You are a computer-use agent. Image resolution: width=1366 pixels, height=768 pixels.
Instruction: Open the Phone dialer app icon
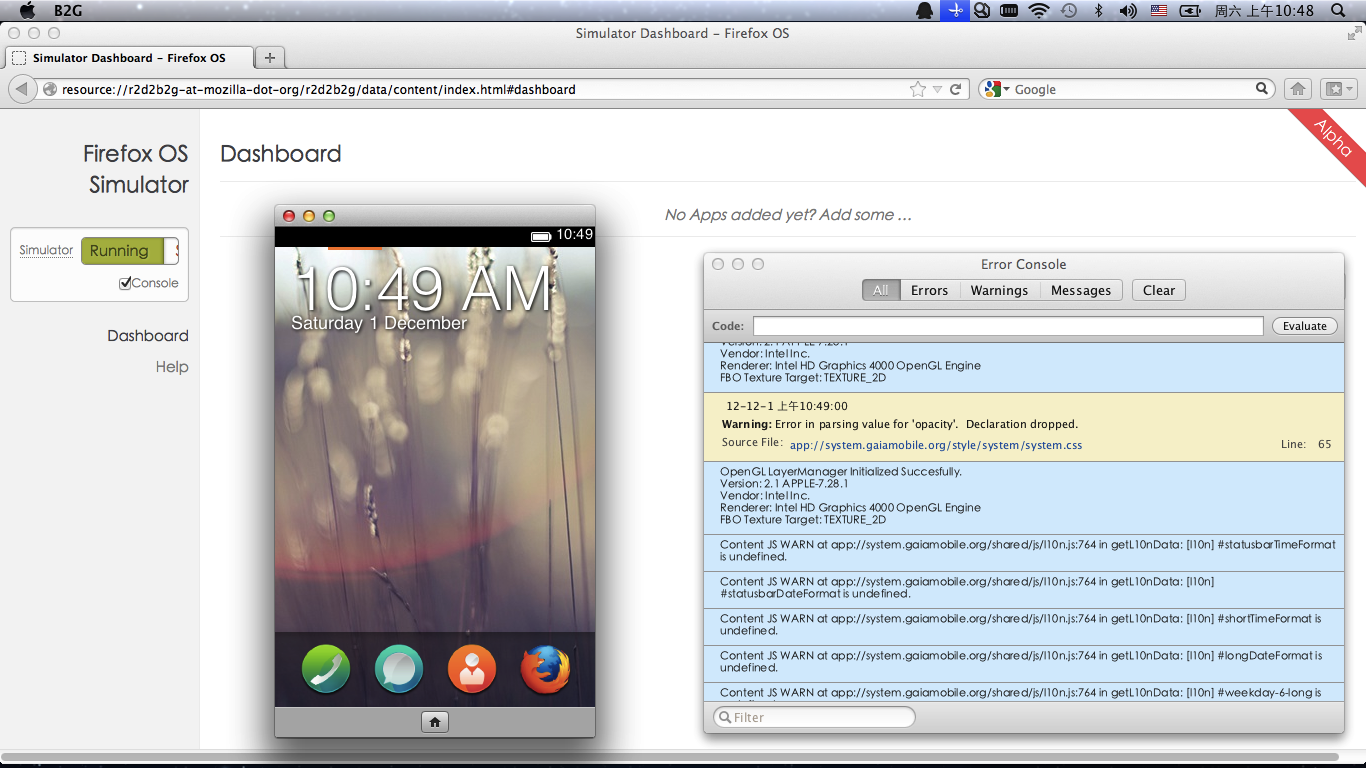[x=326, y=669]
